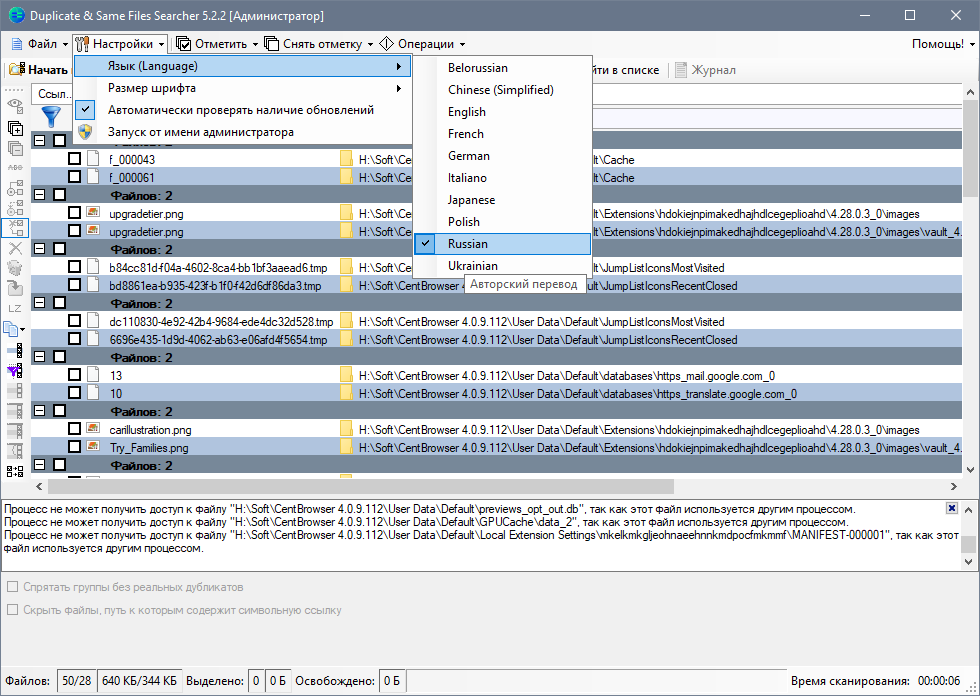Screen dimensions: 980x696
Task: Open the Помощь! help dropdown
Action: point(942,44)
